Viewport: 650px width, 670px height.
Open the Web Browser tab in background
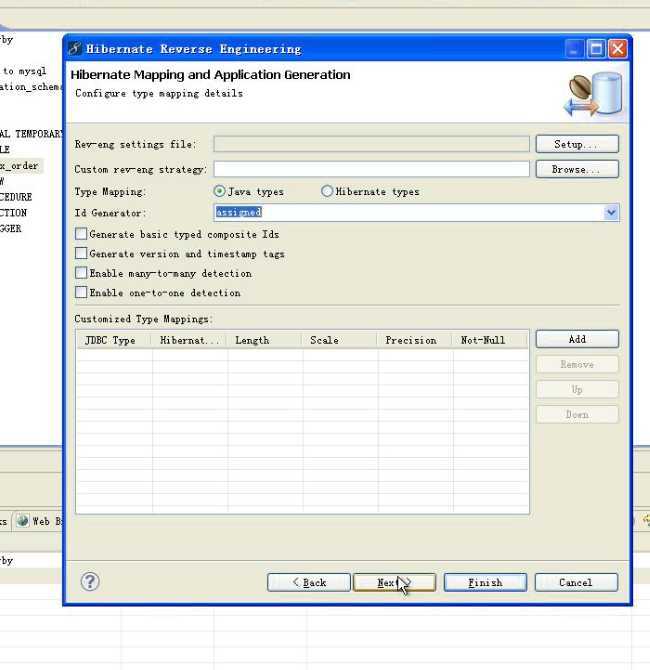pos(38,521)
